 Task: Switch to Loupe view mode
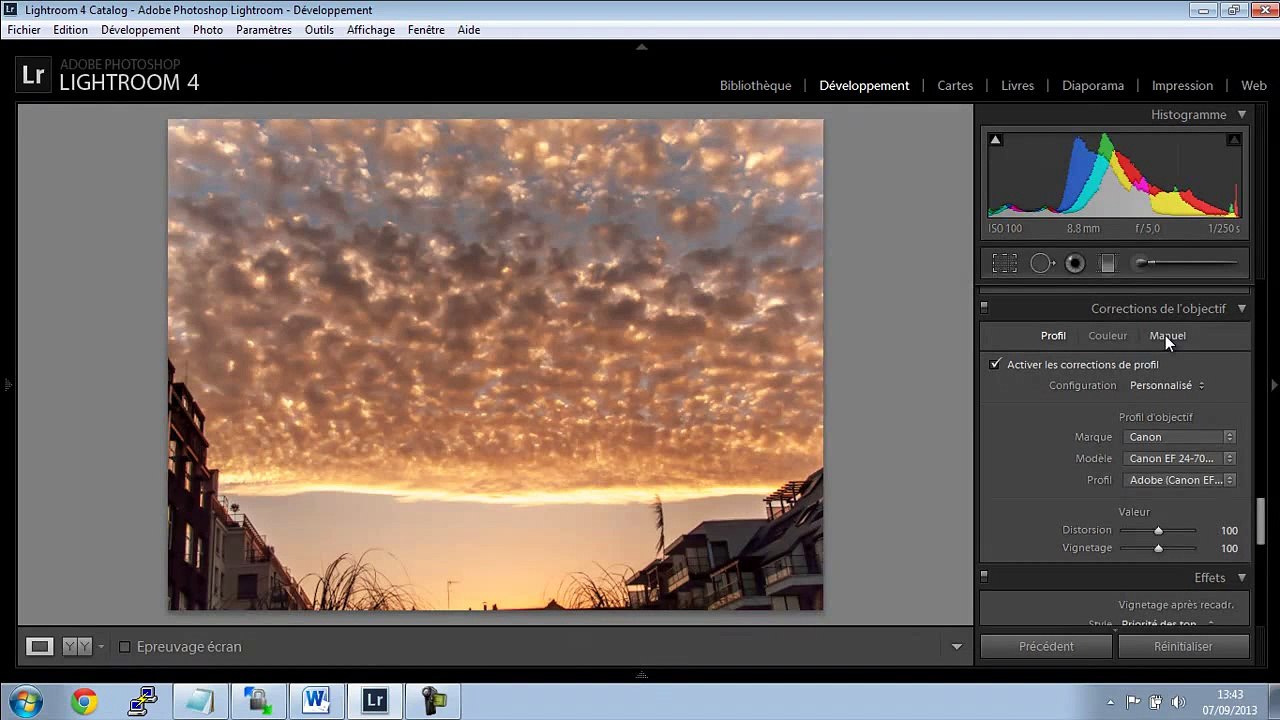(39, 647)
